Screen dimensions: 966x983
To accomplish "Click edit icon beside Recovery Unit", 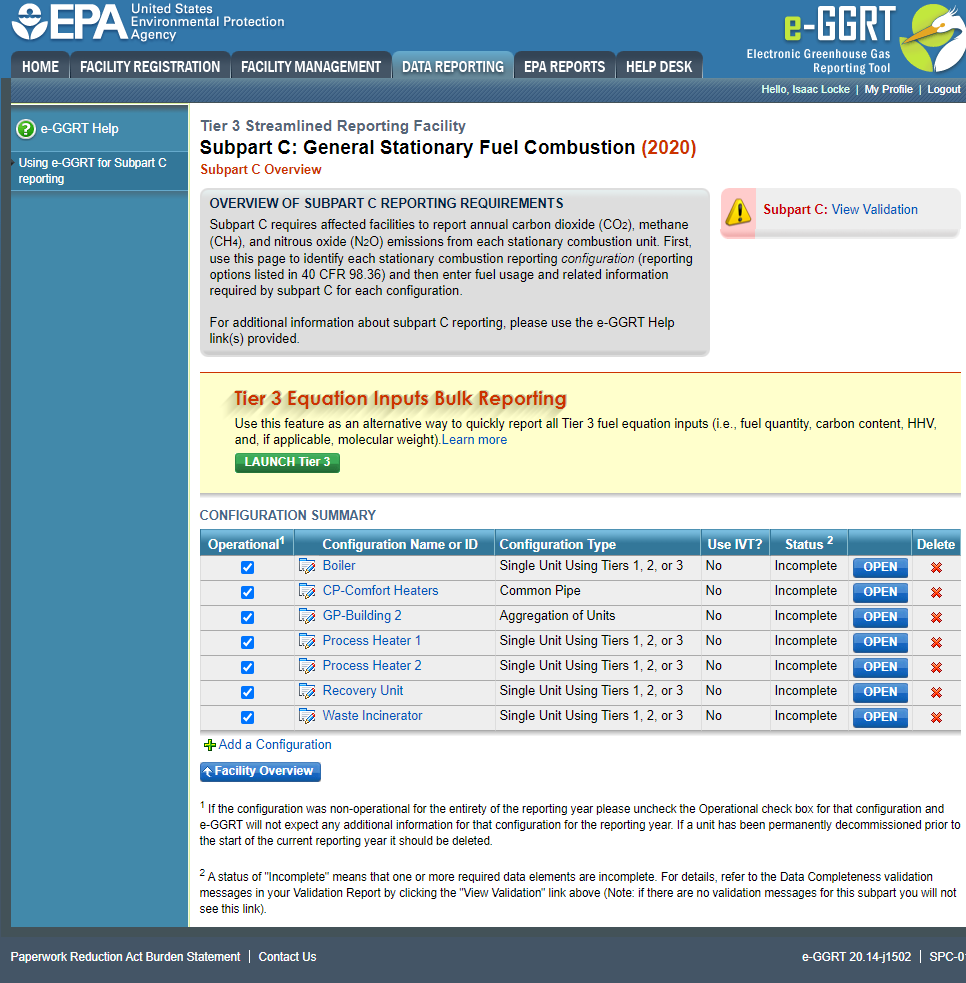I will point(307,691).
